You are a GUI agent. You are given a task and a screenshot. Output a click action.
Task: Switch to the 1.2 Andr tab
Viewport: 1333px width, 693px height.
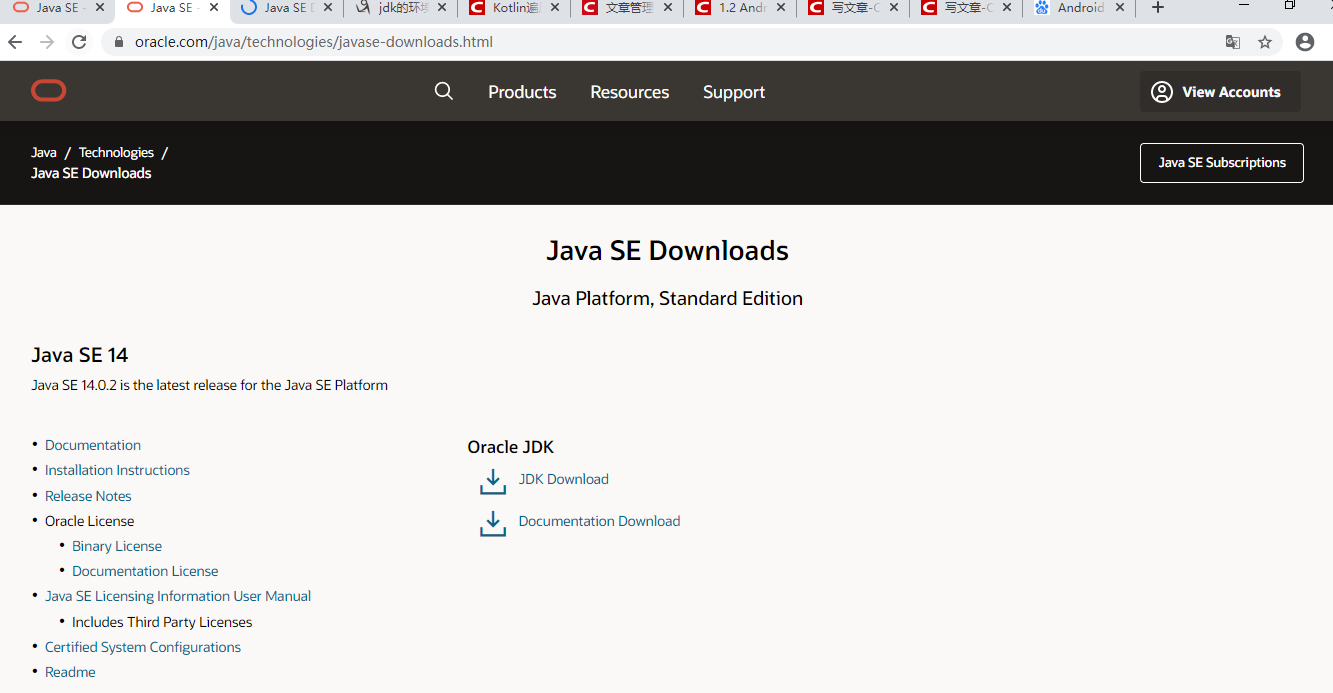(738, 8)
